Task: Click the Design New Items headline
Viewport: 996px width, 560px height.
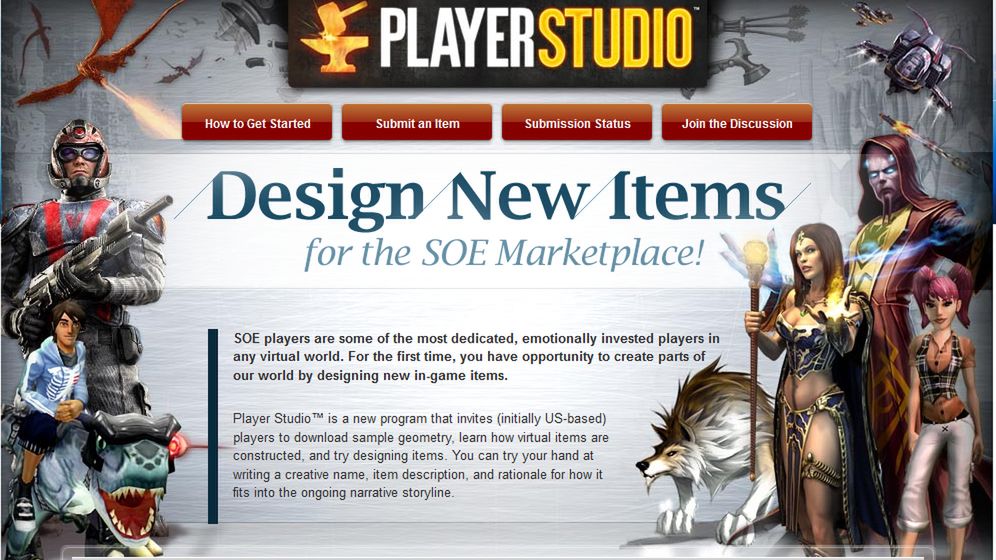Action: 495,197
